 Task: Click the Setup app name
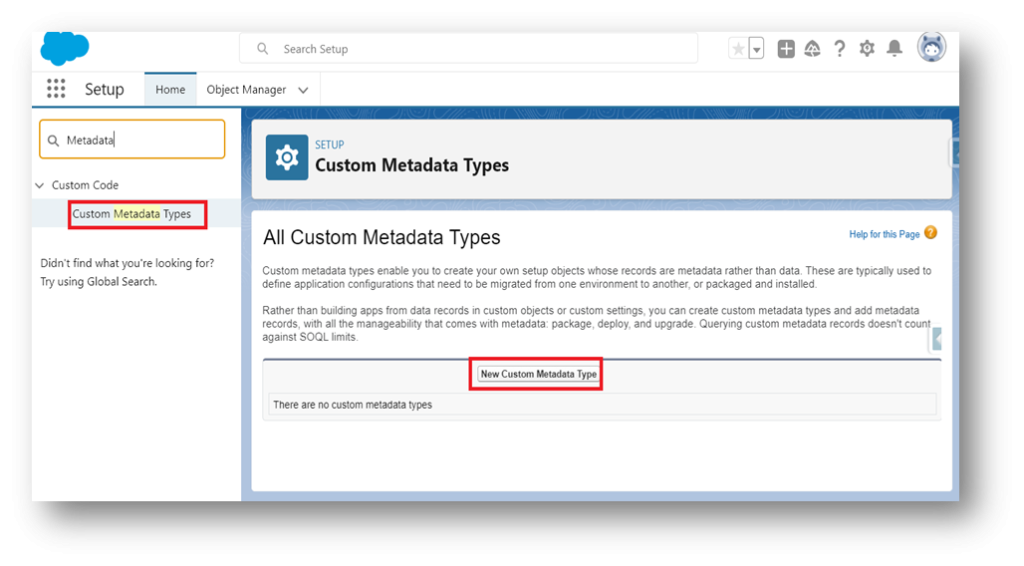[x=104, y=89]
